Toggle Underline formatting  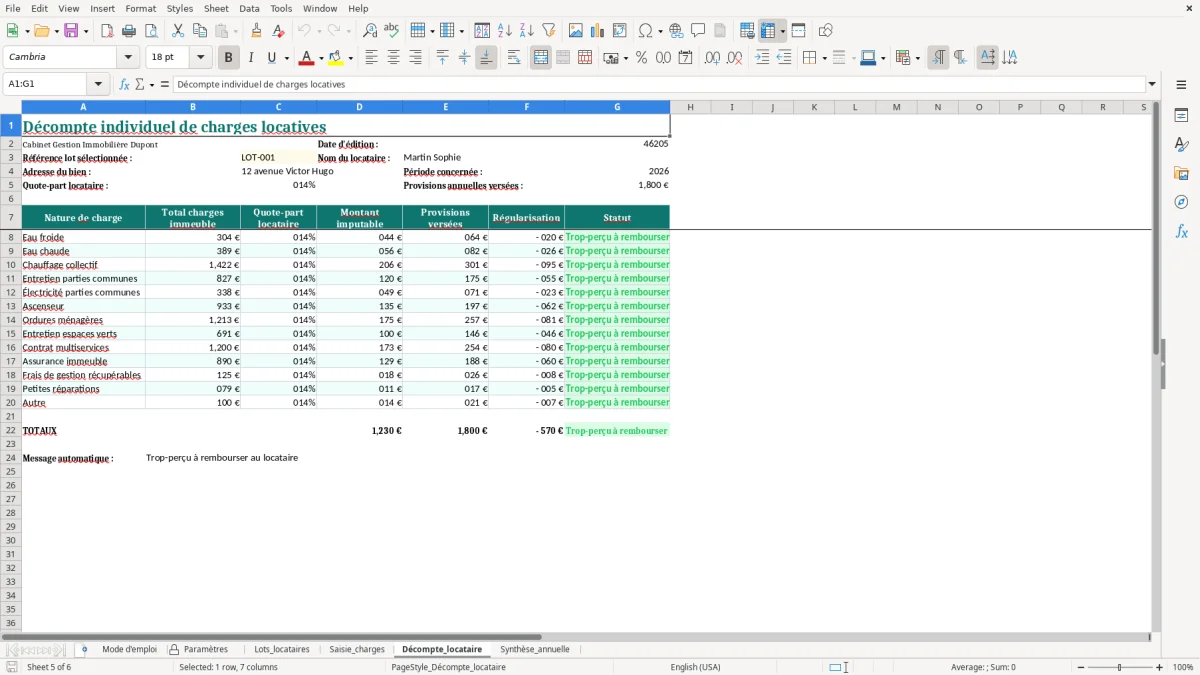(x=271, y=58)
